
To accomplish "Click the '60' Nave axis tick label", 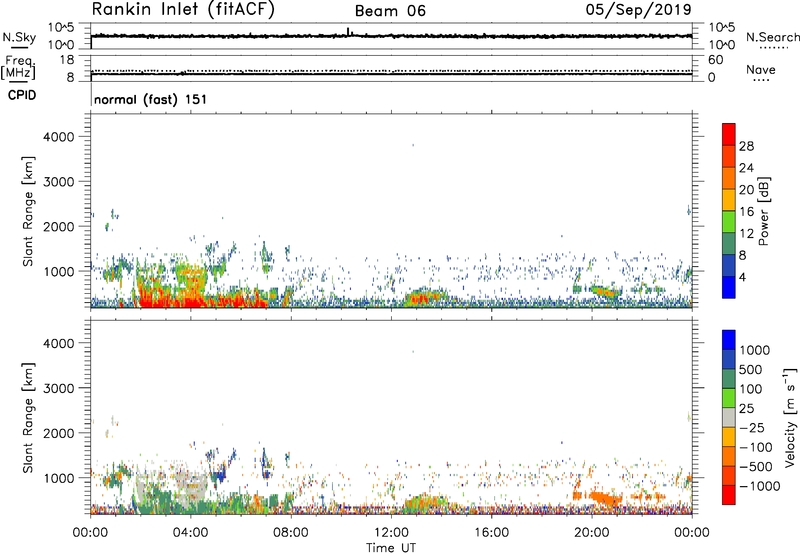I will tap(715, 60).
